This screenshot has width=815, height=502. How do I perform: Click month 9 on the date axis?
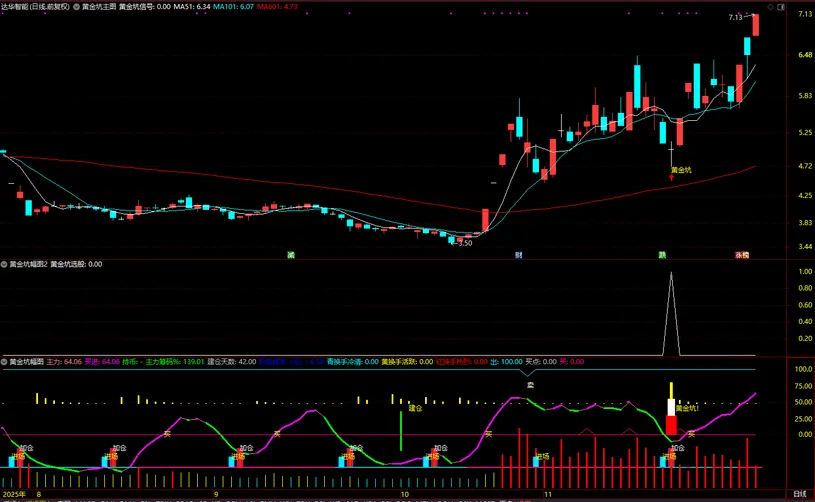(x=216, y=494)
